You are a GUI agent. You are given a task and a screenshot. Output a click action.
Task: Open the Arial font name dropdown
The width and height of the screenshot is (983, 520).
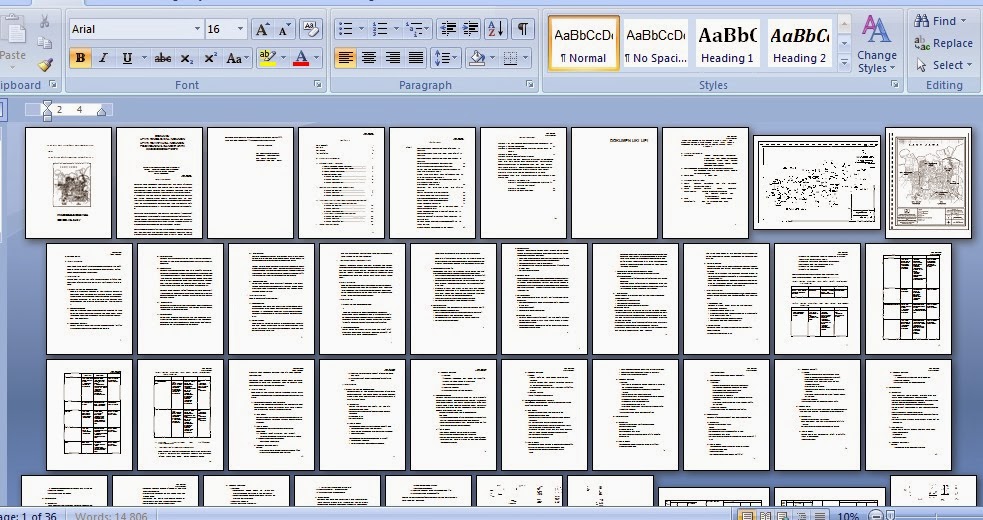click(x=197, y=29)
